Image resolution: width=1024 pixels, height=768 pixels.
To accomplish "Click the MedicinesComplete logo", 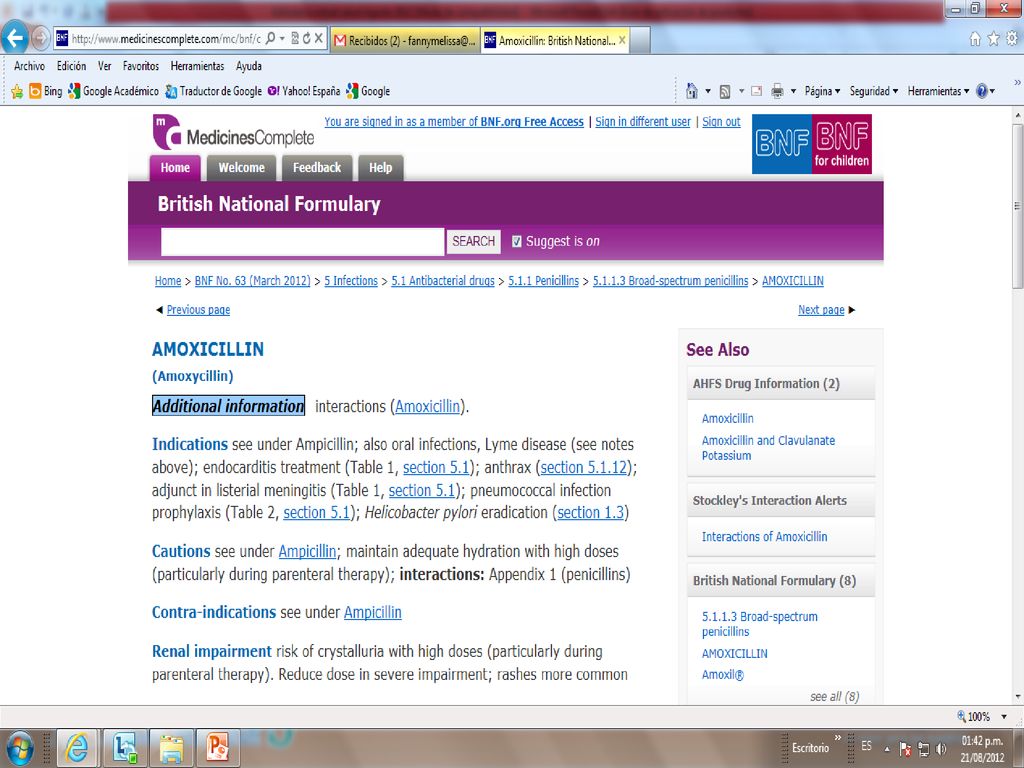I will click(x=233, y=133).
